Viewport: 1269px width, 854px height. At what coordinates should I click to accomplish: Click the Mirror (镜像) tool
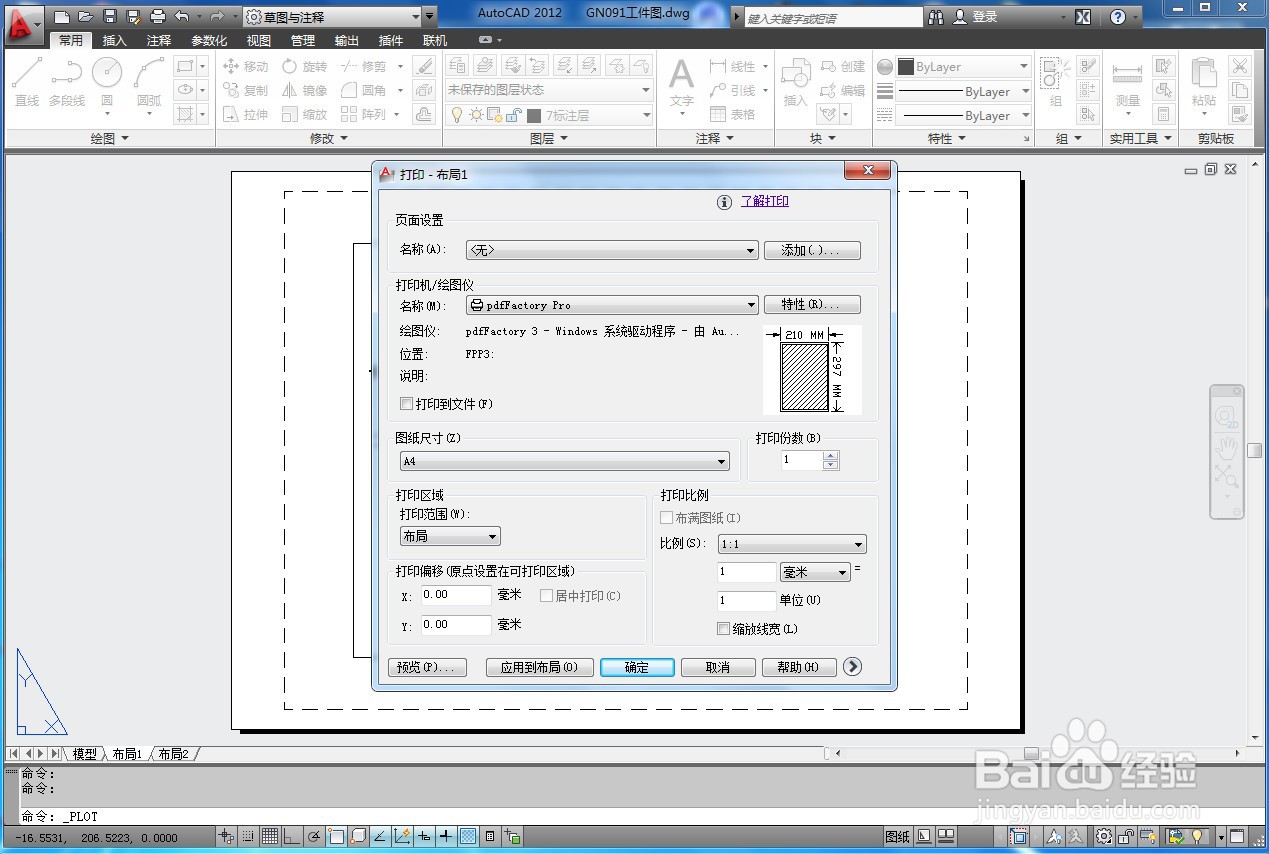pyautogui.click(x=304, y=90)
